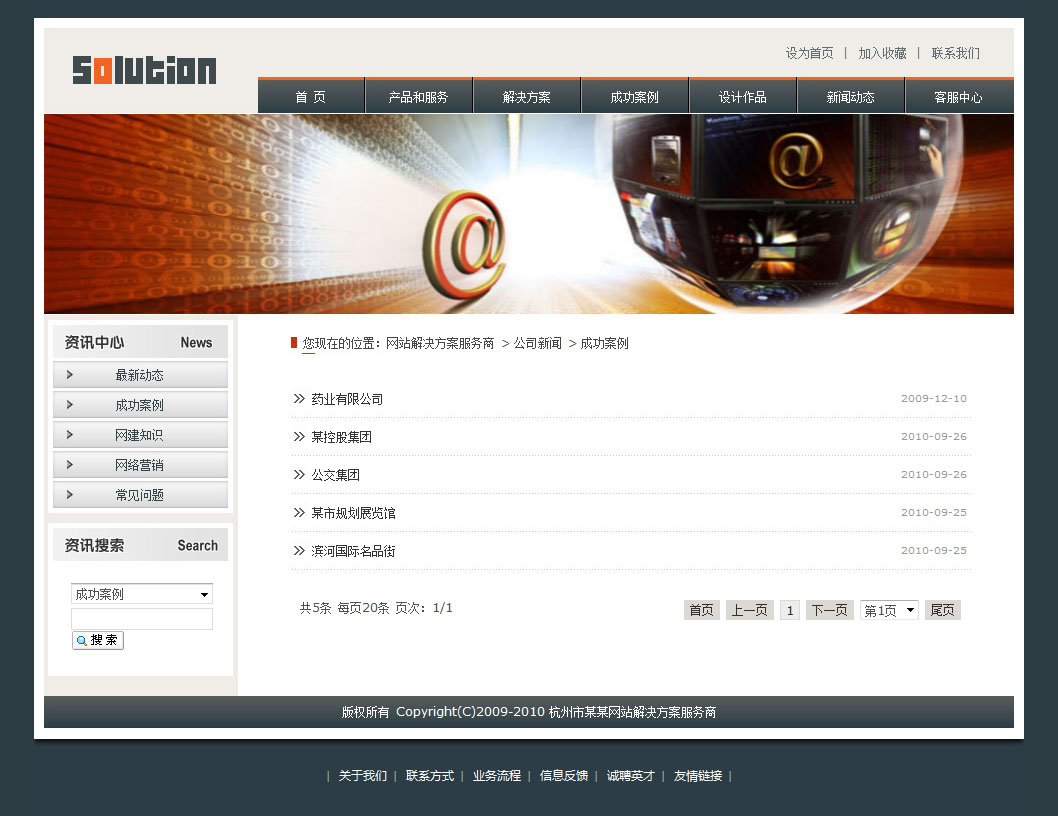Image resolution: width=1058 pixels, height=816 pixels.
Task: Open 联系方式 in the footer links
Action: tap(429, 776)
